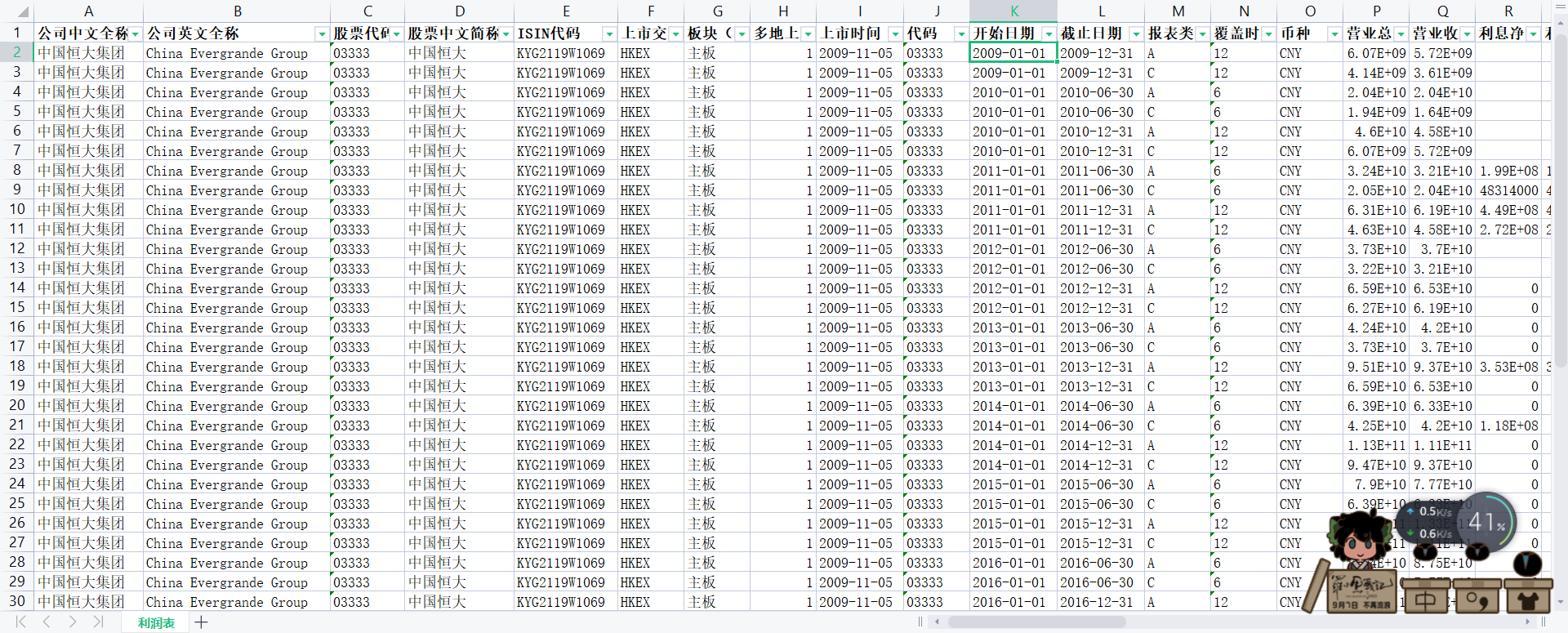The height and width of the screenshot is (633, 1568).
Task: Go to next sheet tab arrow
Action: (x=73, y=622)
